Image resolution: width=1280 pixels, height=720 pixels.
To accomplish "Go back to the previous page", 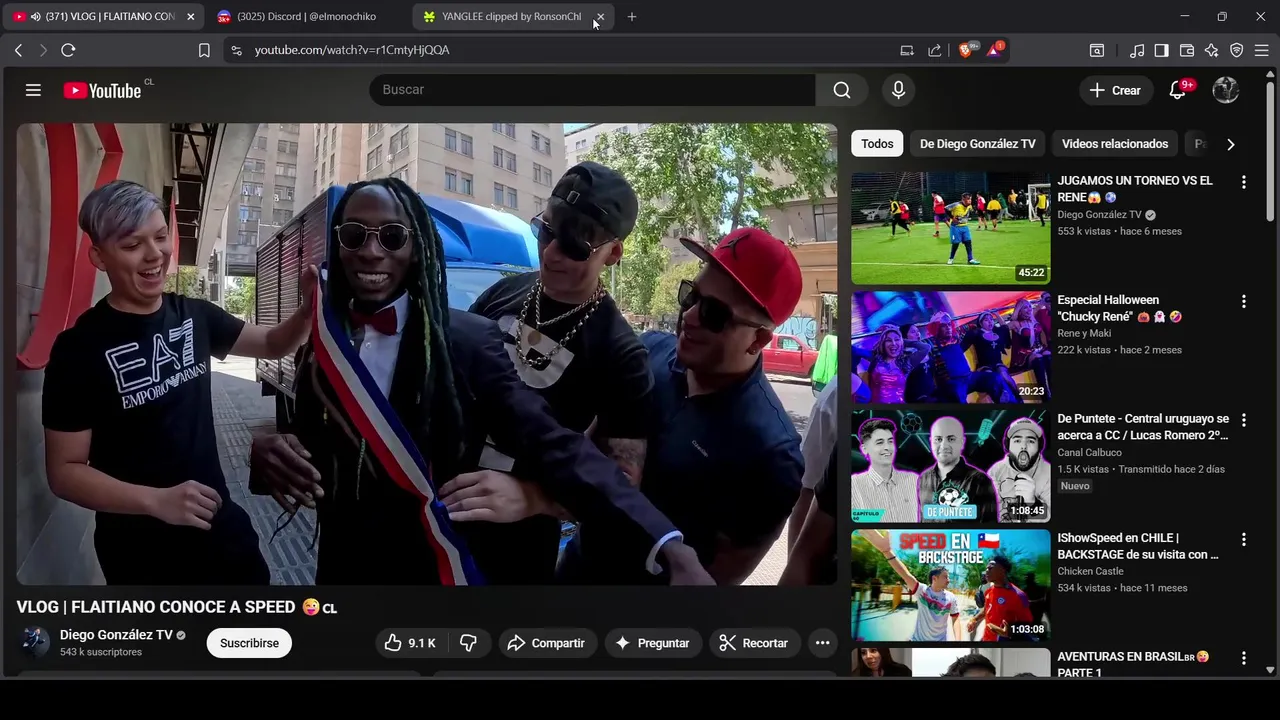I will [x=18, y=50].
